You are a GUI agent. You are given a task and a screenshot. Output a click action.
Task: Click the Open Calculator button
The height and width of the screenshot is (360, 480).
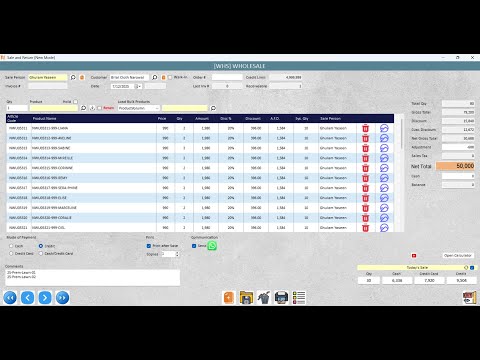pos(458,256)
